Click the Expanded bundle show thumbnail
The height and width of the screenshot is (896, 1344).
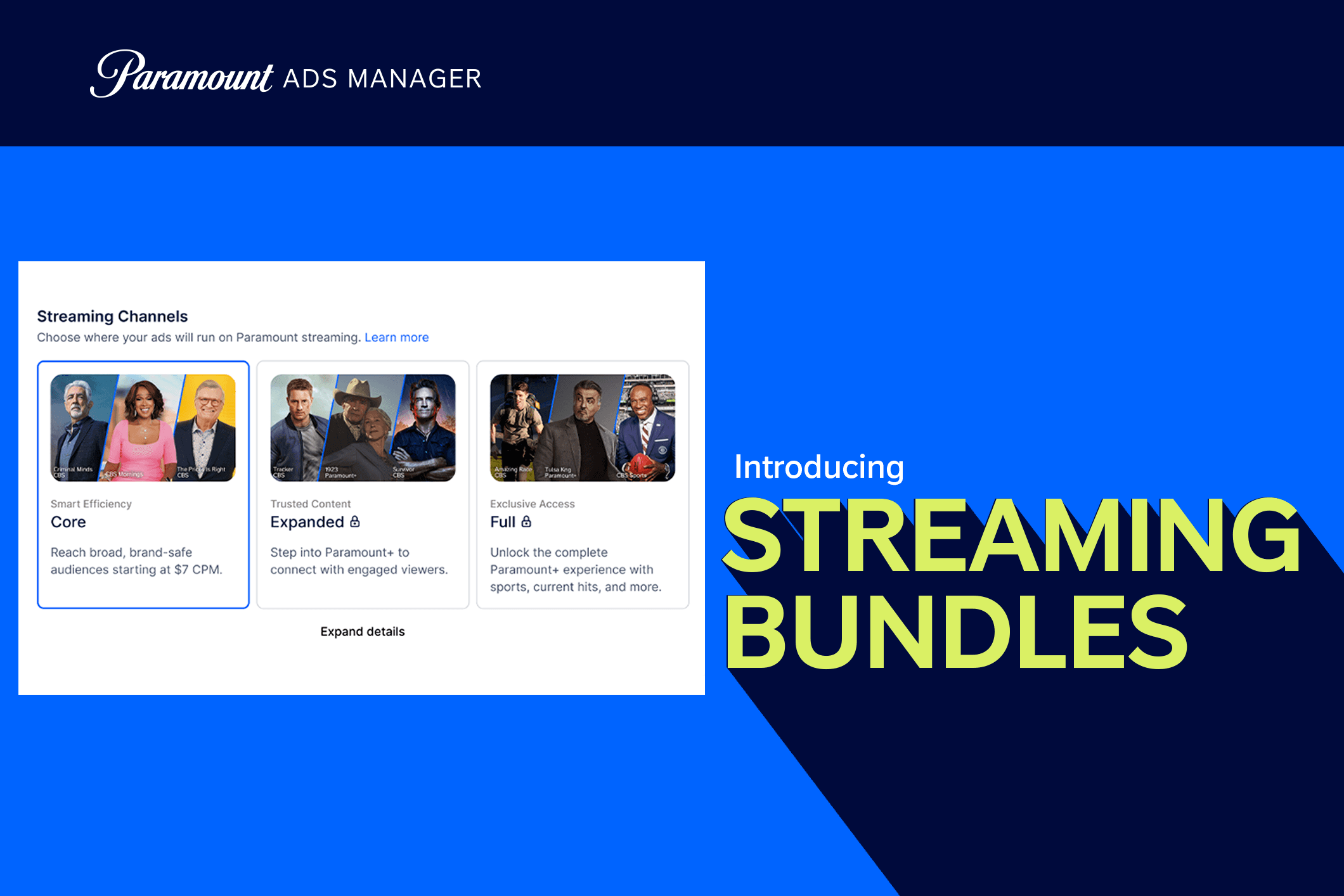(x=363, y=428)
